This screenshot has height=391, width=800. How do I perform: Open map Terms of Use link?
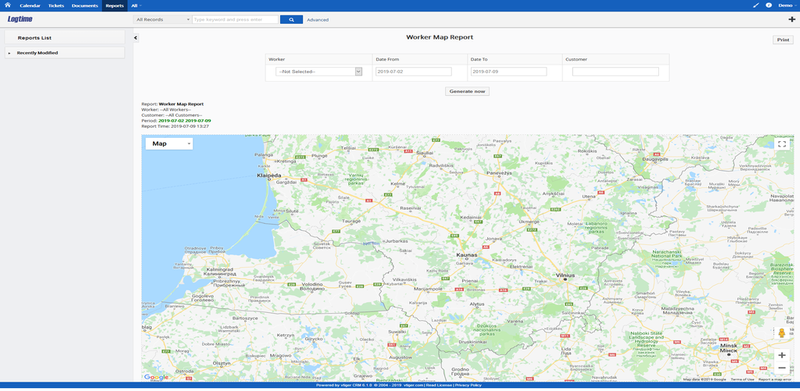[x=742, y=379]
